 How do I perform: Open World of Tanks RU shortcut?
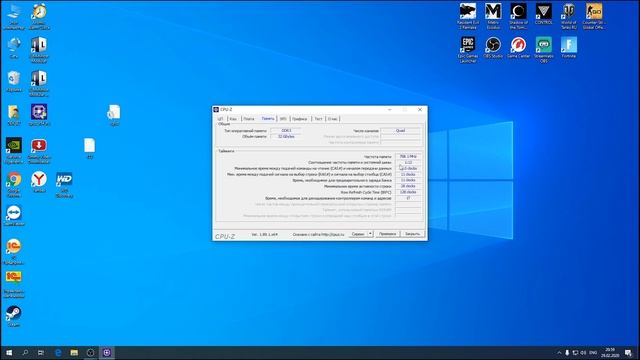[x=569, y=16]
